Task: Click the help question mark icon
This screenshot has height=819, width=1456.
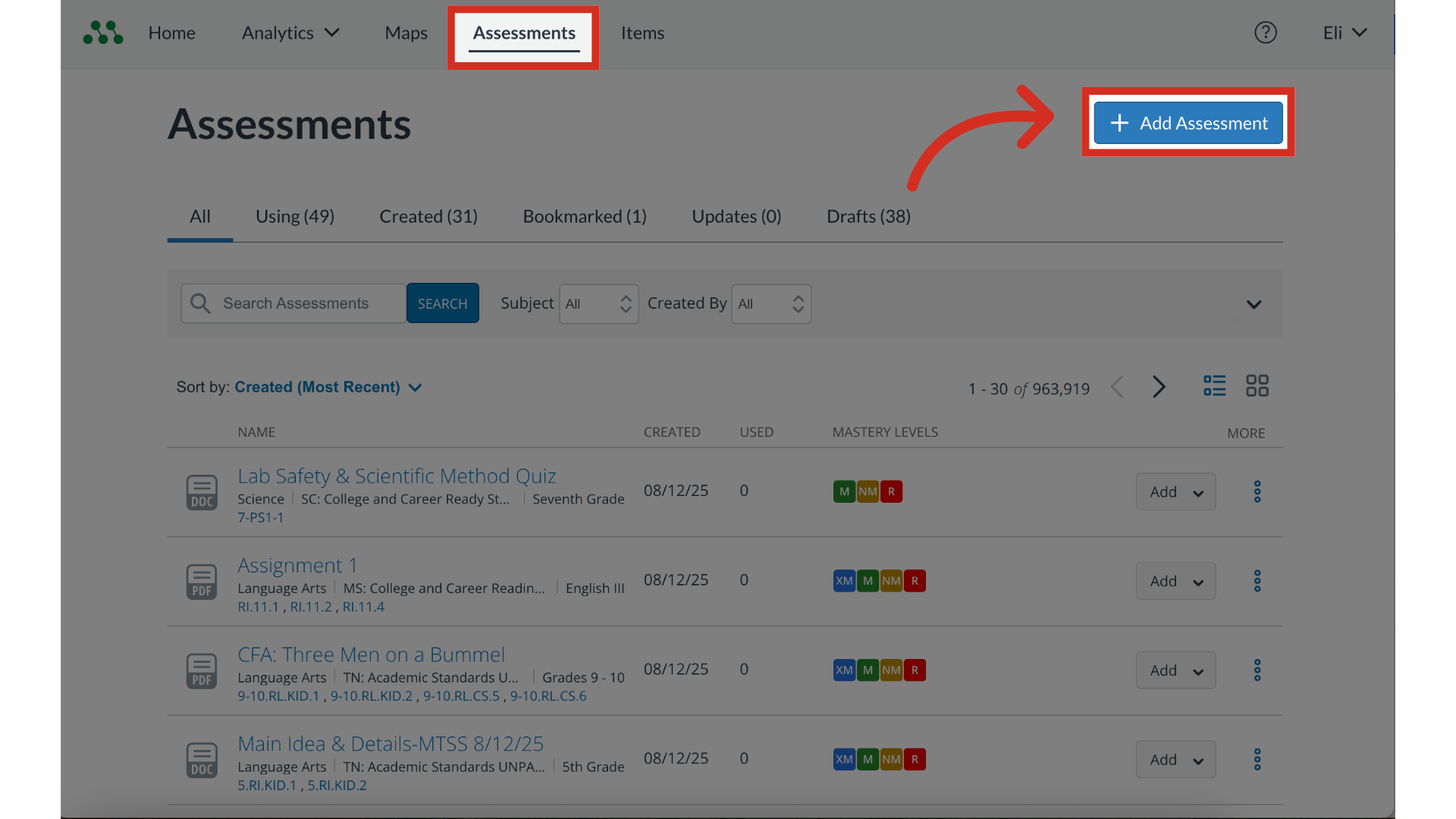Action: (x=1265, y=33)
